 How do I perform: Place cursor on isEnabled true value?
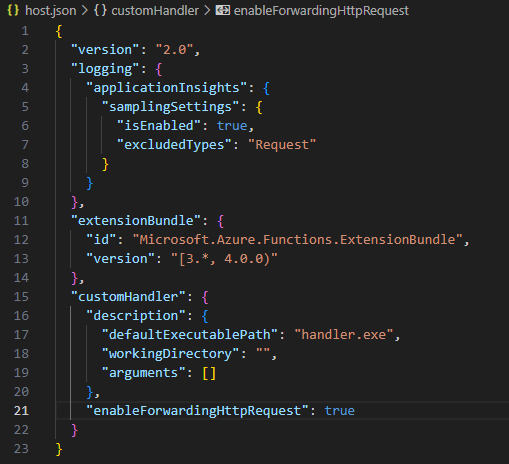232,126
